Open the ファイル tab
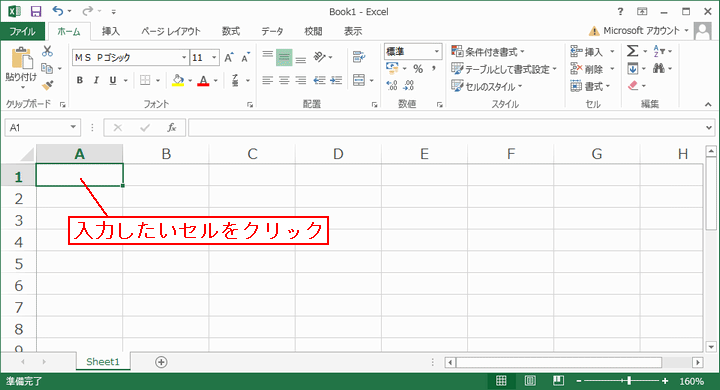The width and height of the screenshot is (720, 390). click(x=22, y=31)
